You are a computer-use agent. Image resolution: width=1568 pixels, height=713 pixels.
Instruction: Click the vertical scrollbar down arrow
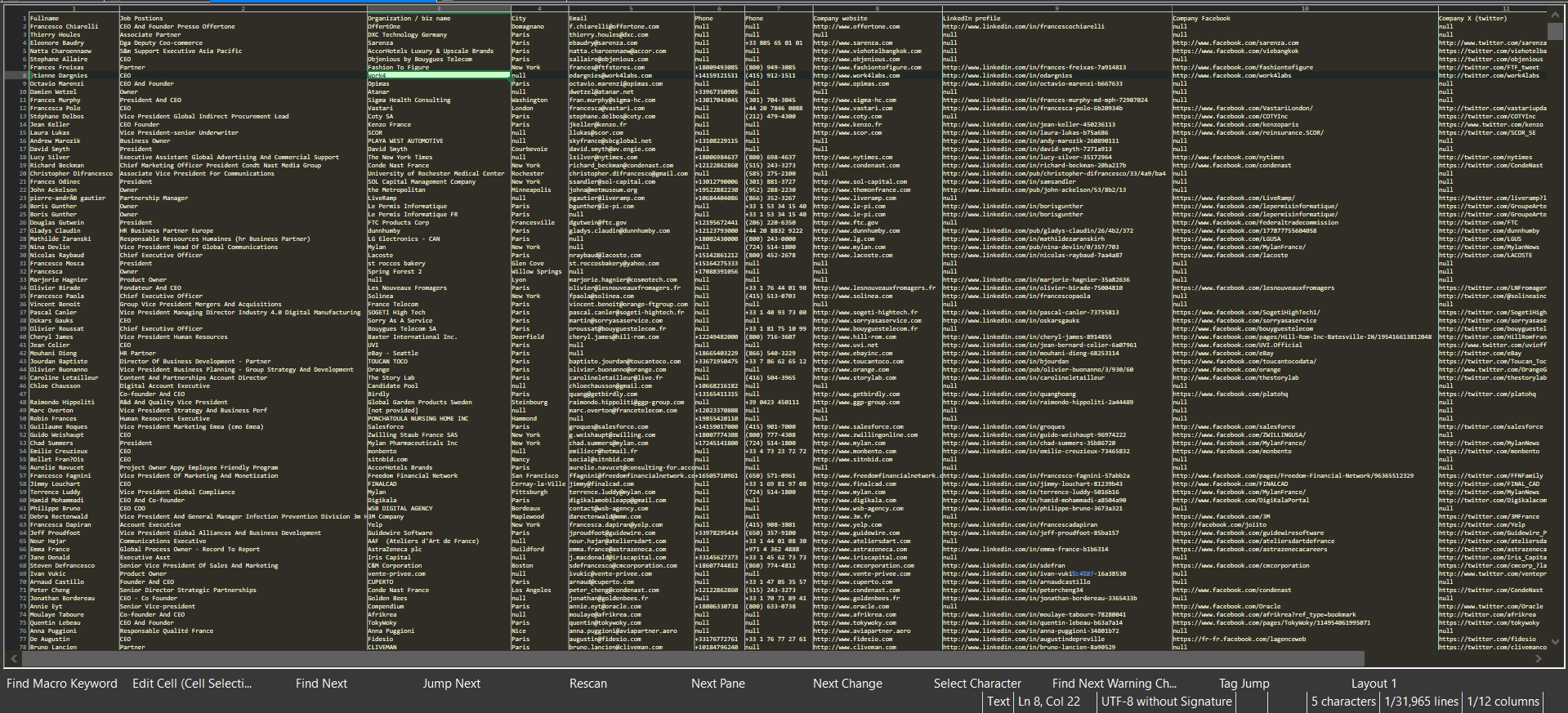click(x=1555, y=642)
